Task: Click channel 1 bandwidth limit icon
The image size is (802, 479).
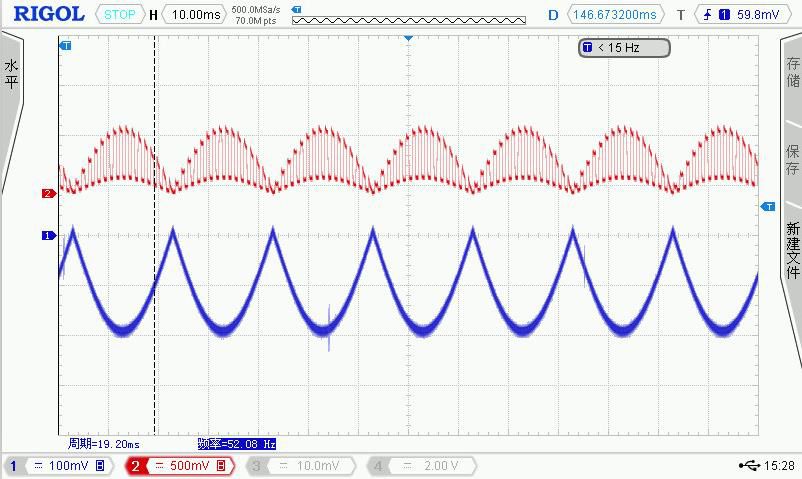Action: 100,466
